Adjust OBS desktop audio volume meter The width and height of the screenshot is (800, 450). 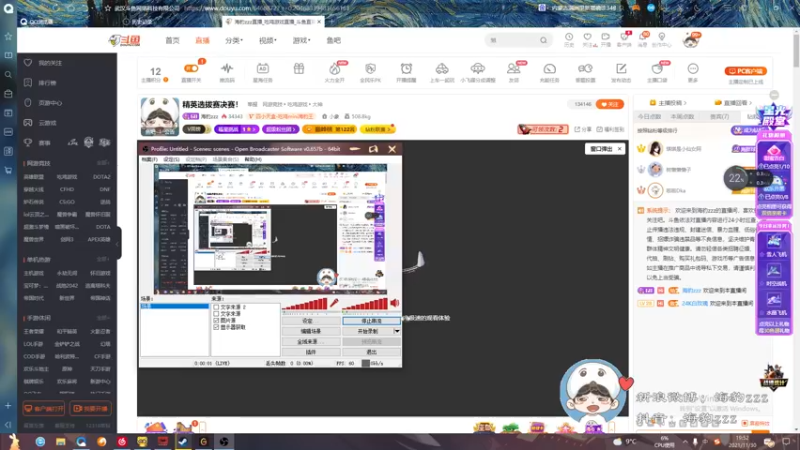[x=365, y=304]
